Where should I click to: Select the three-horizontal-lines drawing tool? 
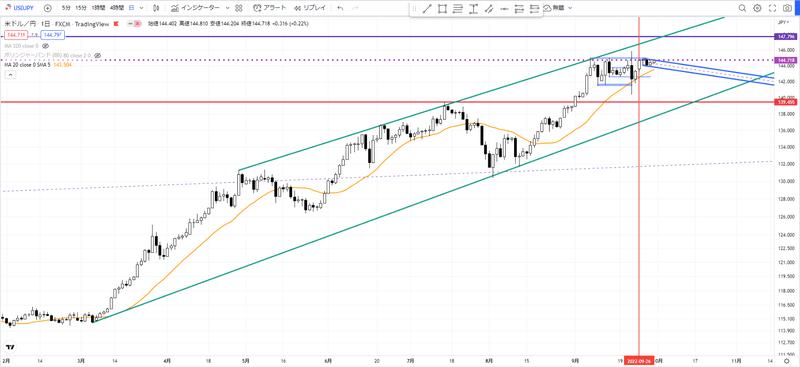tap(458, 8)
